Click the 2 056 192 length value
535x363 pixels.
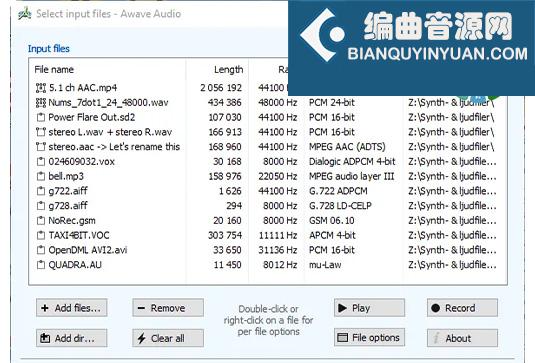221,88
